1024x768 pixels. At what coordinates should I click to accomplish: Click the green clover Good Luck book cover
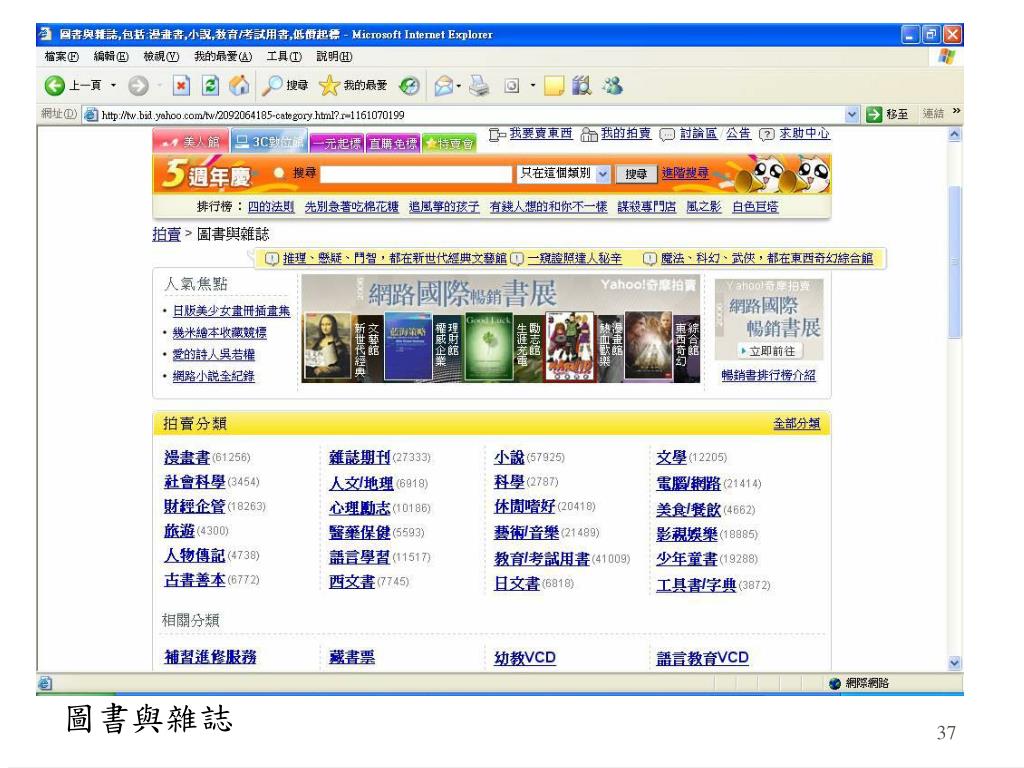[x=488, y=347]
